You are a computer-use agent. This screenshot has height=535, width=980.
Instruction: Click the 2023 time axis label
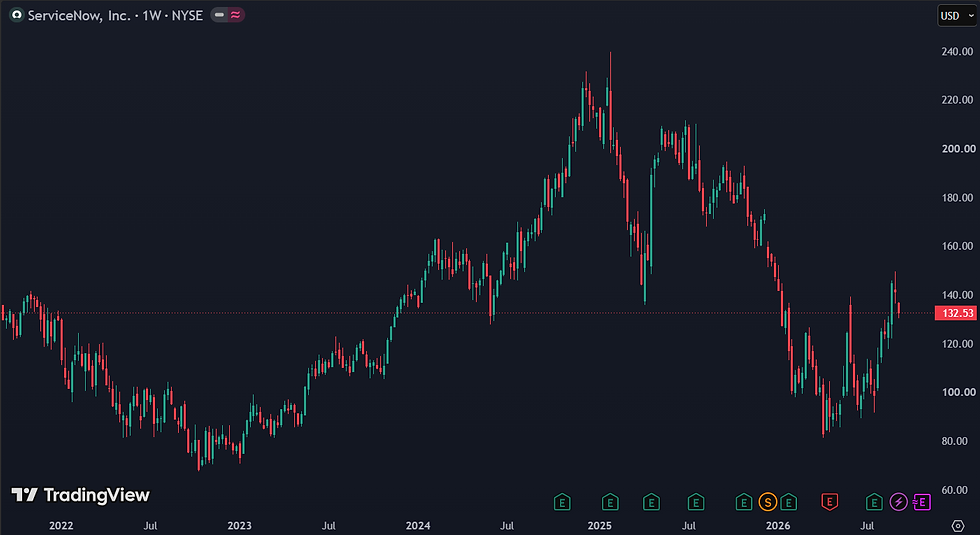239,526
